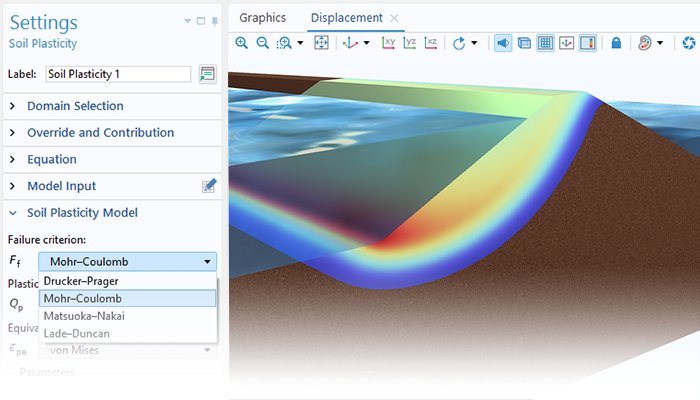The width and height of the screenshot is (700, 400).
Task: Open the default view dropdown arrow
Action: point(367,43)
